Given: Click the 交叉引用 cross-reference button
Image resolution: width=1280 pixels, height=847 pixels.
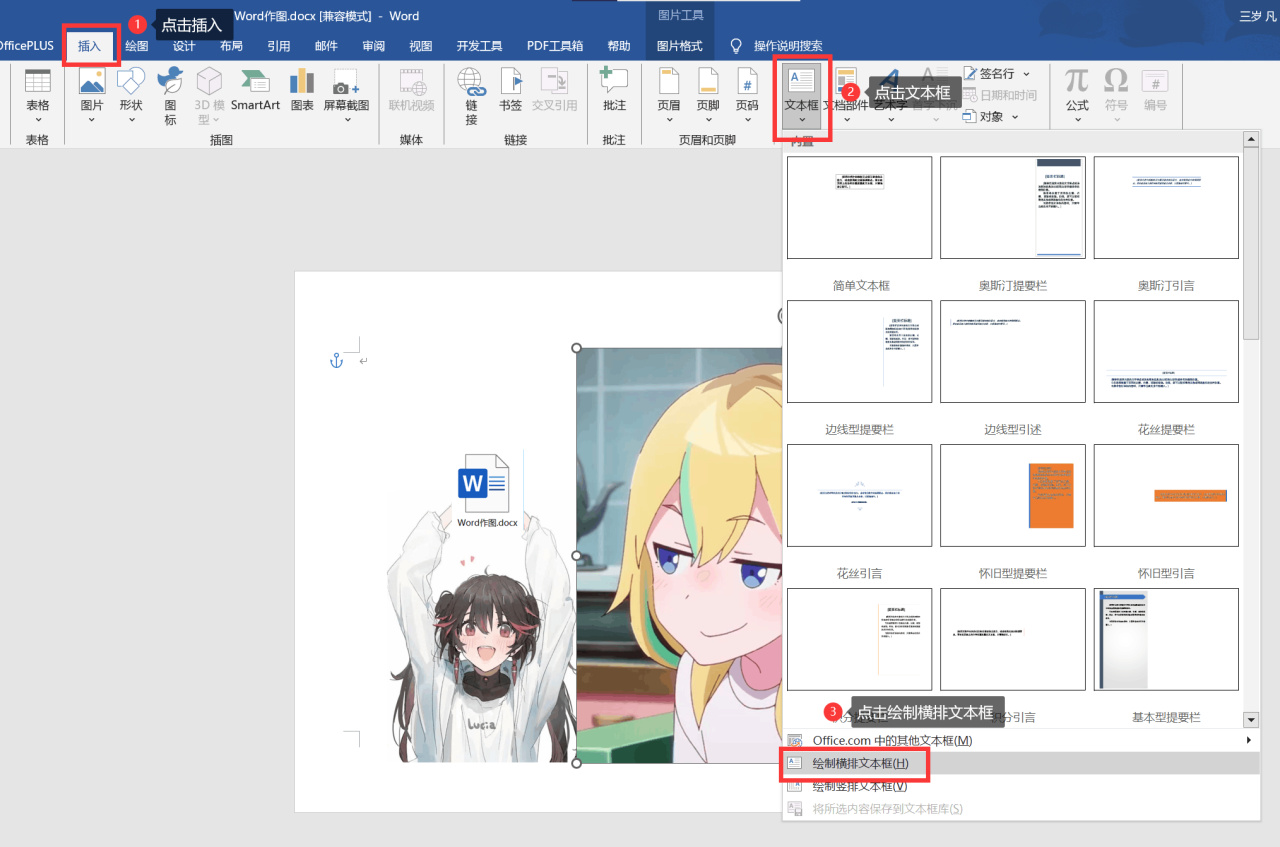Looking at the screenshot, I should (x=554, y=90).
